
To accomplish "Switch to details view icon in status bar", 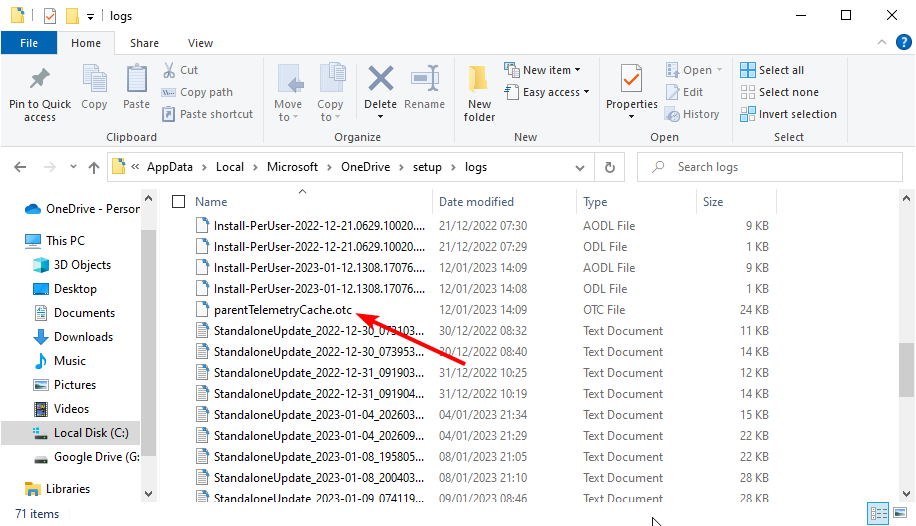I will coord(879,514).
